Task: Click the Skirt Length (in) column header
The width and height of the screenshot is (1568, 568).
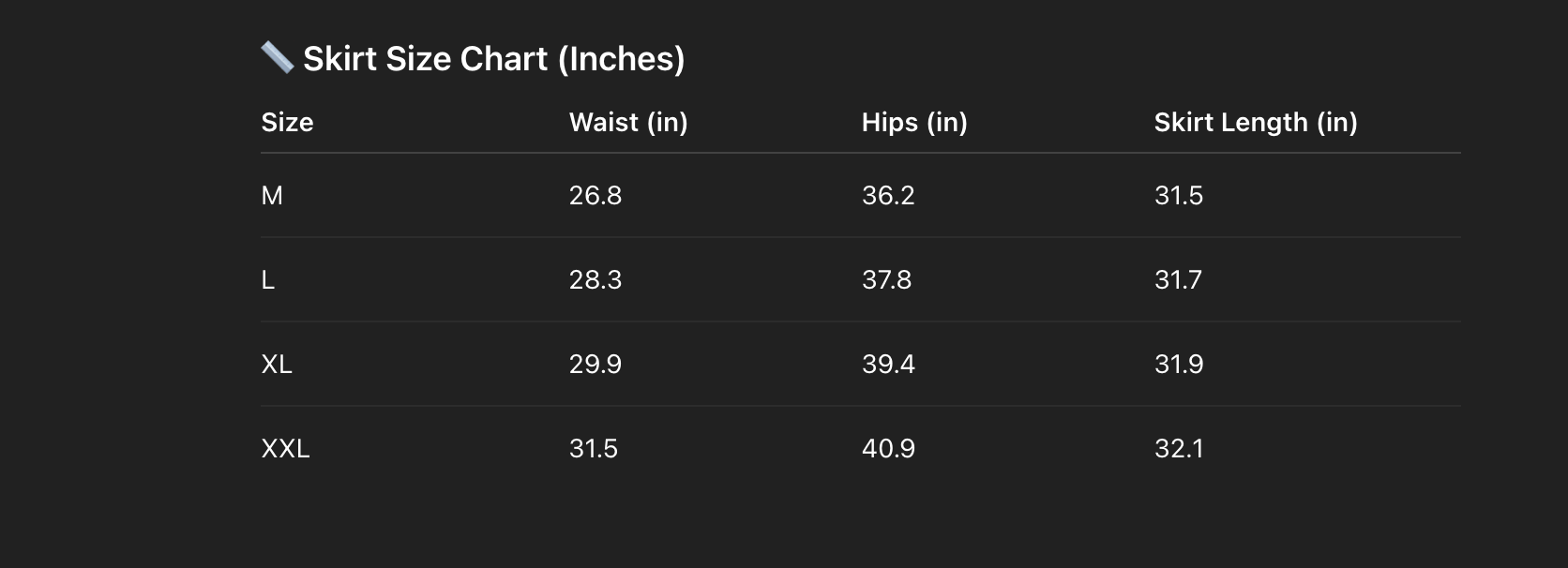Action: point(1256,122)
